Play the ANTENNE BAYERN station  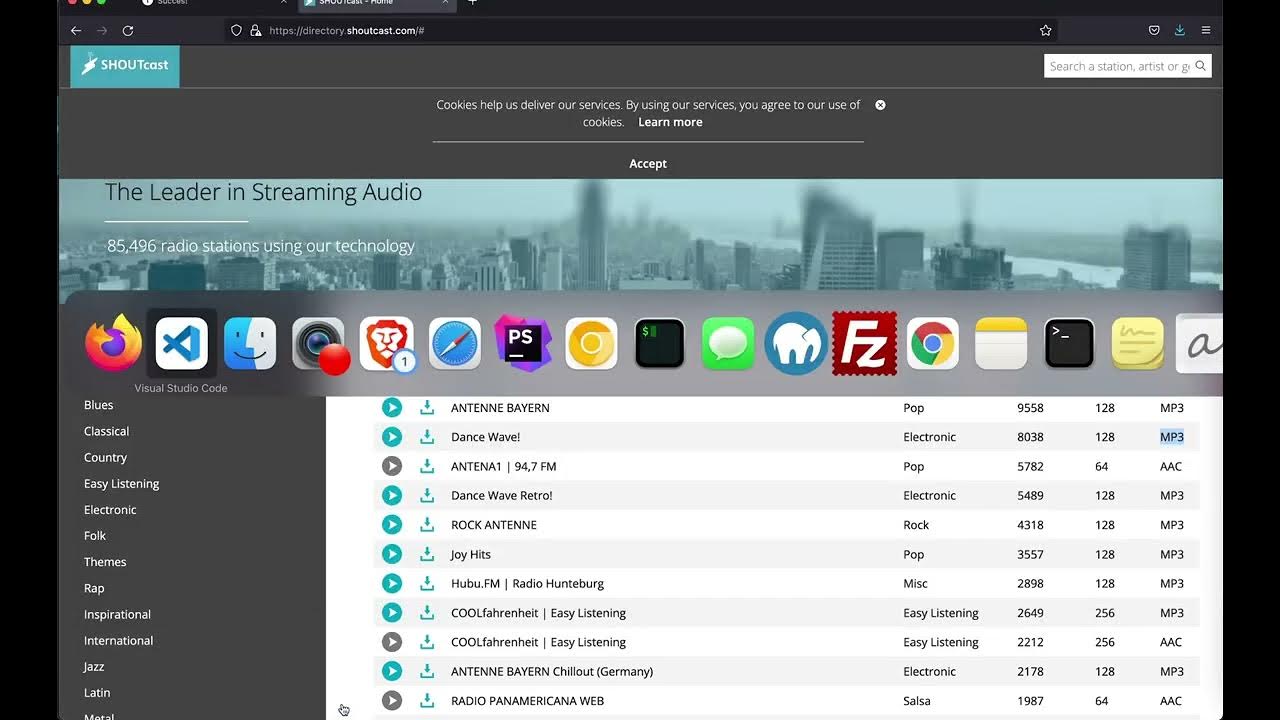coord(392,408)
